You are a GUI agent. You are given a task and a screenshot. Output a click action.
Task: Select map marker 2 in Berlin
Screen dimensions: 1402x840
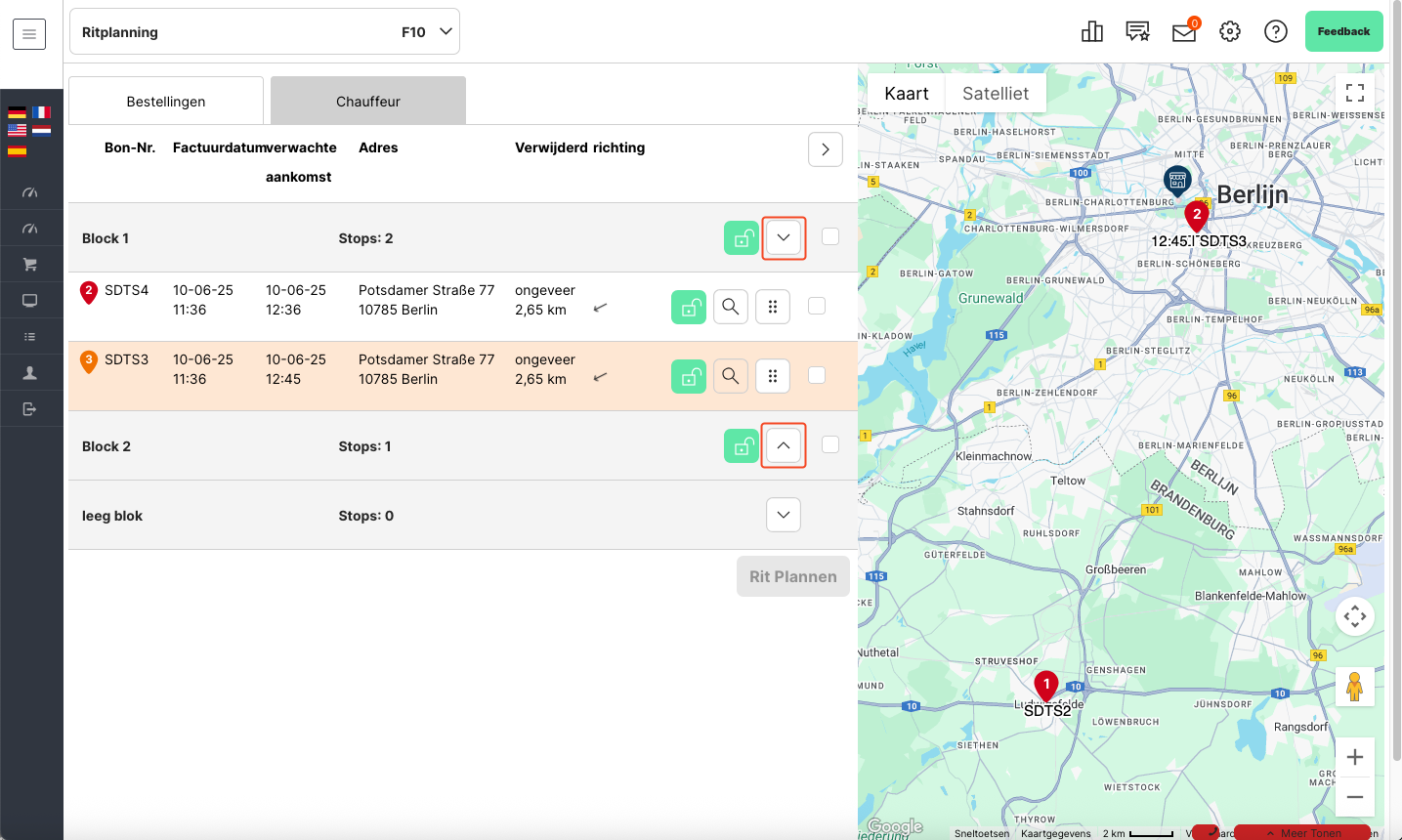pyautogui.click(x=1197, y=216)
